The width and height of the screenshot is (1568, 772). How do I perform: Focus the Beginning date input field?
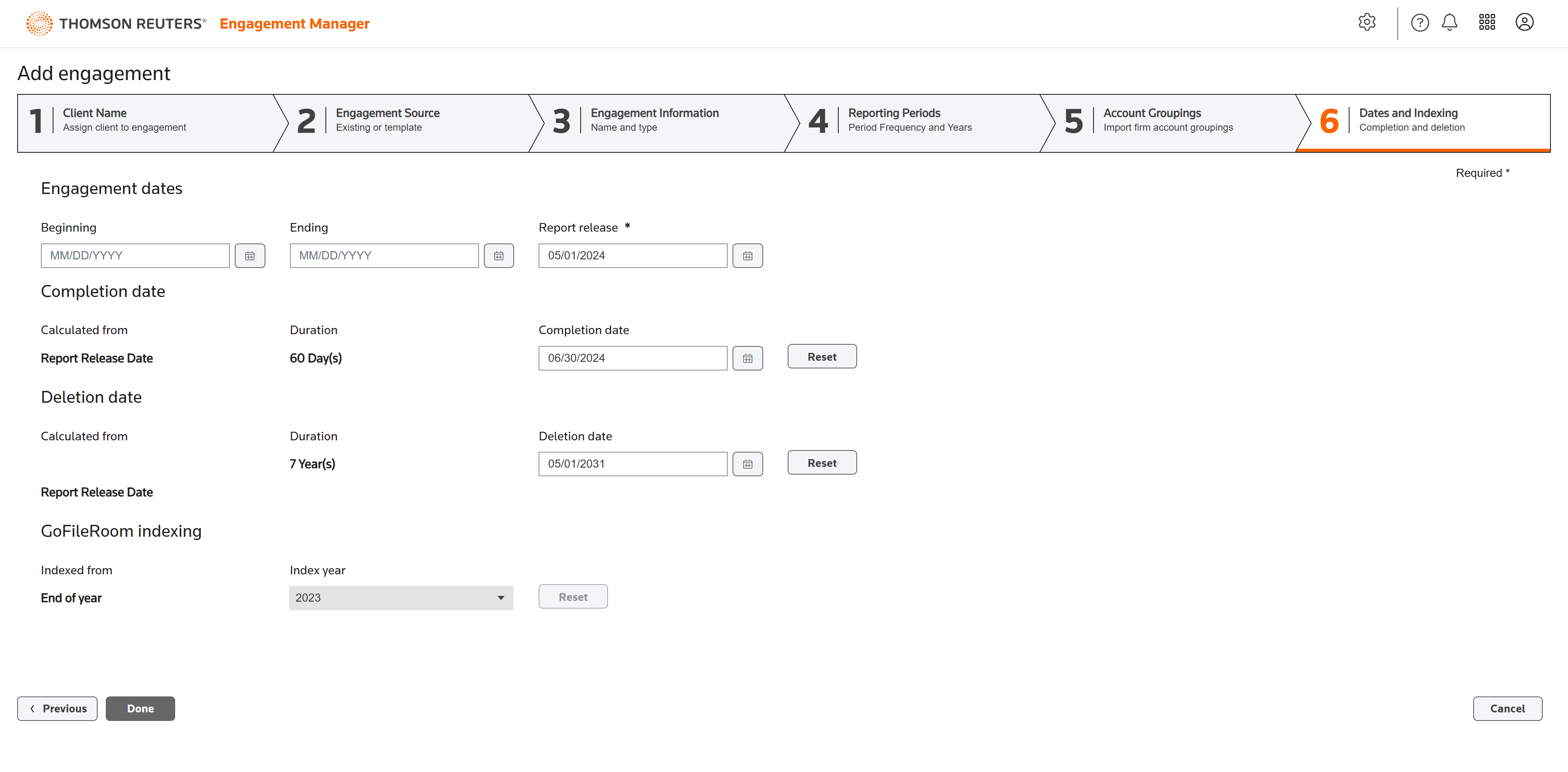[134, 256]
